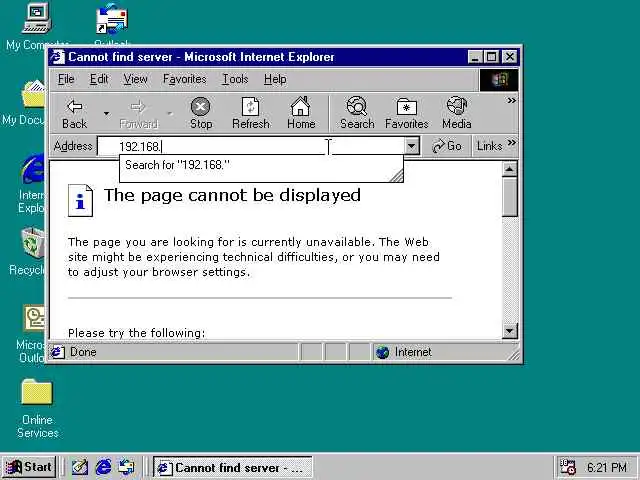Open the File menu

pyautogui.click(x=66, y=79)
